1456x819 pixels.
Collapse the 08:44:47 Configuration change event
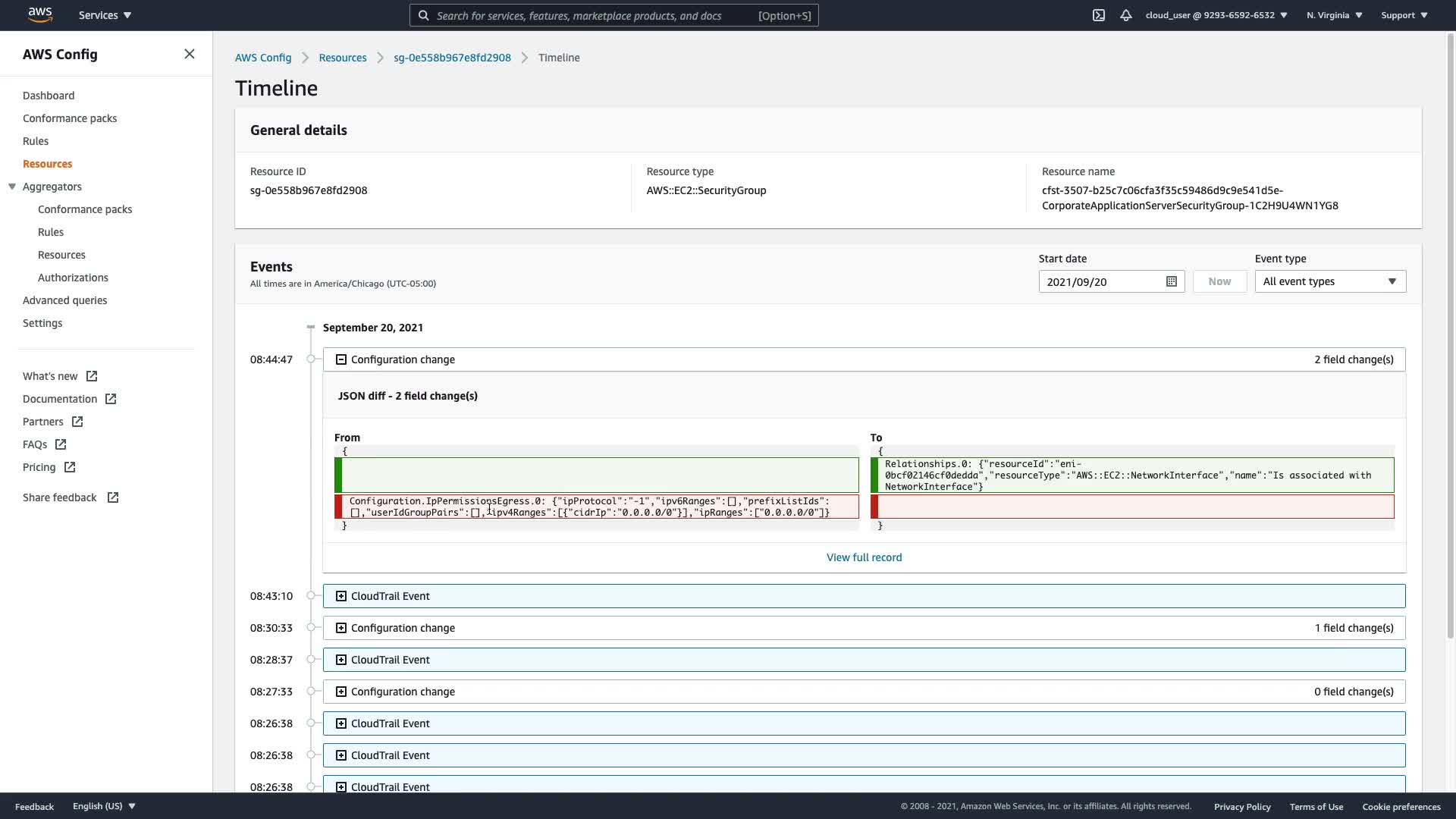click(x=341, y=359)
